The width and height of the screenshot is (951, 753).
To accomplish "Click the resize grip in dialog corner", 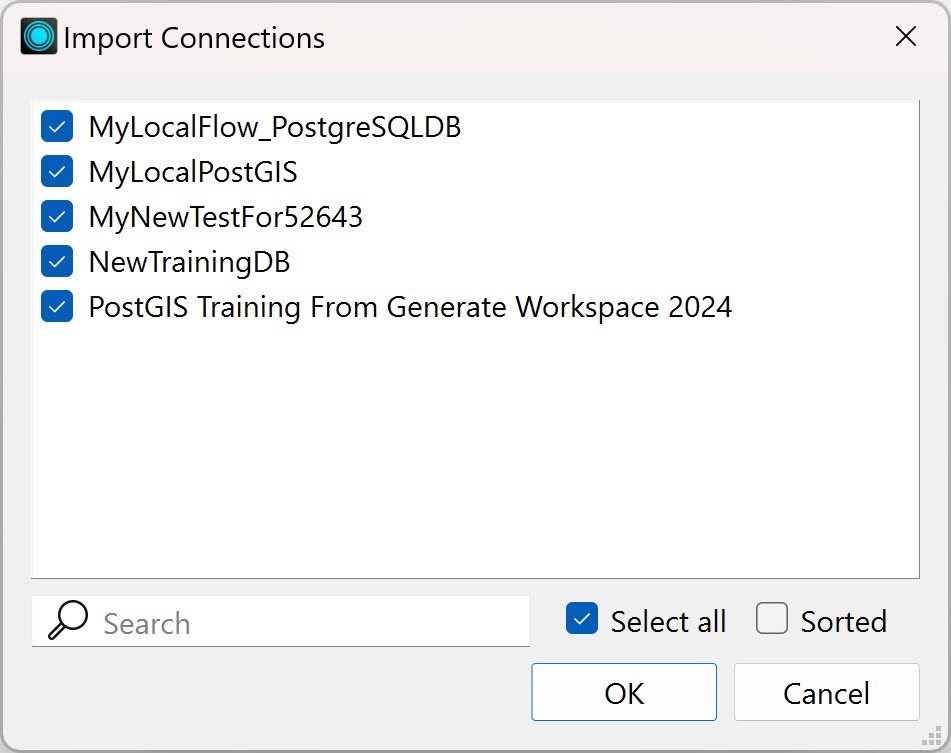I will click(931, 736).
